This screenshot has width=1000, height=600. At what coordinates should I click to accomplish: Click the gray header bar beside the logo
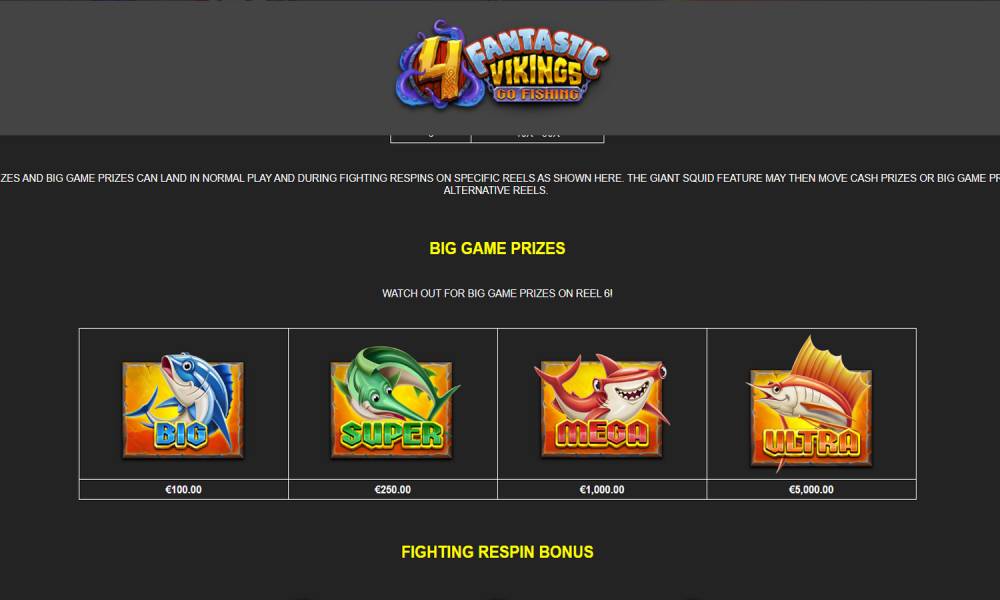(191, 67)
